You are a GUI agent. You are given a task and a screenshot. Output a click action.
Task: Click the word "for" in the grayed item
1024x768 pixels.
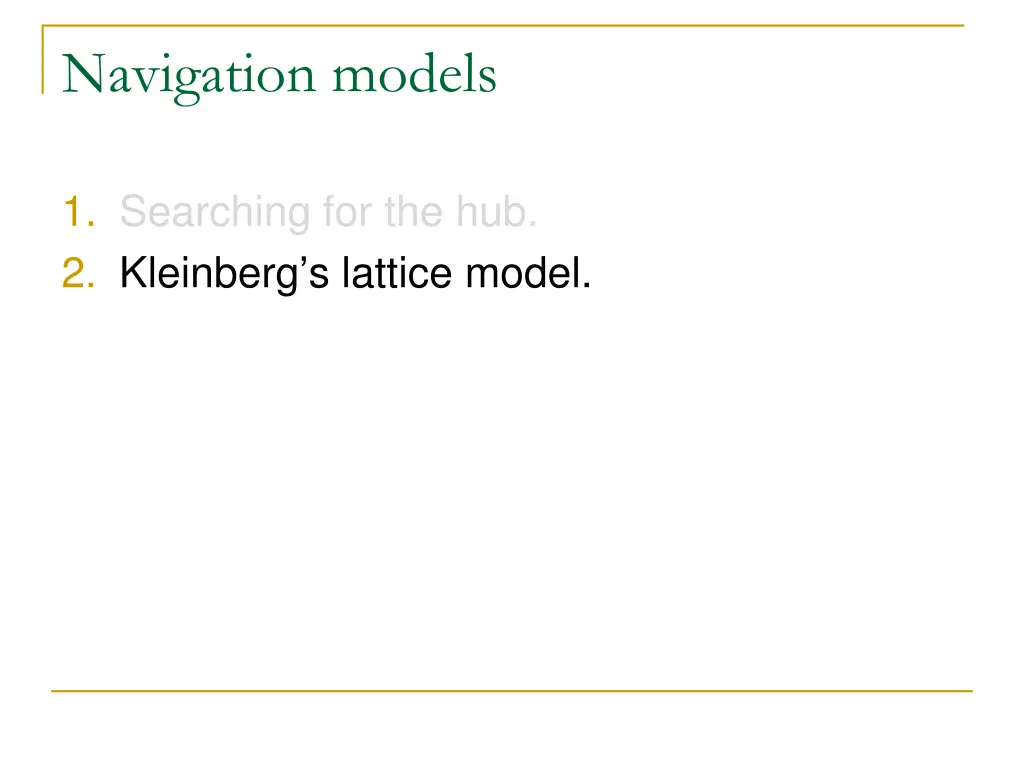click(x=345, y=212)
